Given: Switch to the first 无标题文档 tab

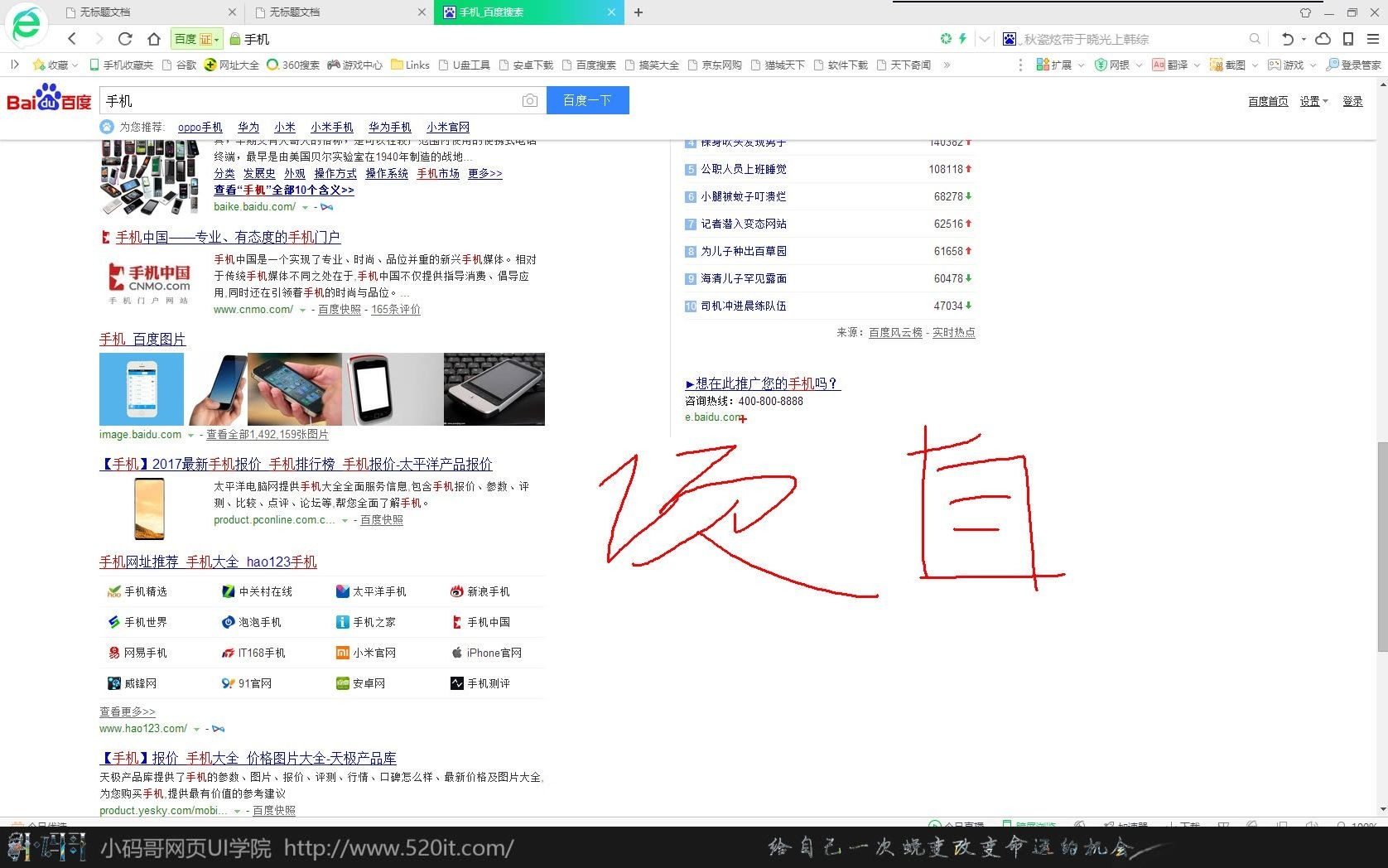Looking at the screenshot, I should [x=151, y=12].
